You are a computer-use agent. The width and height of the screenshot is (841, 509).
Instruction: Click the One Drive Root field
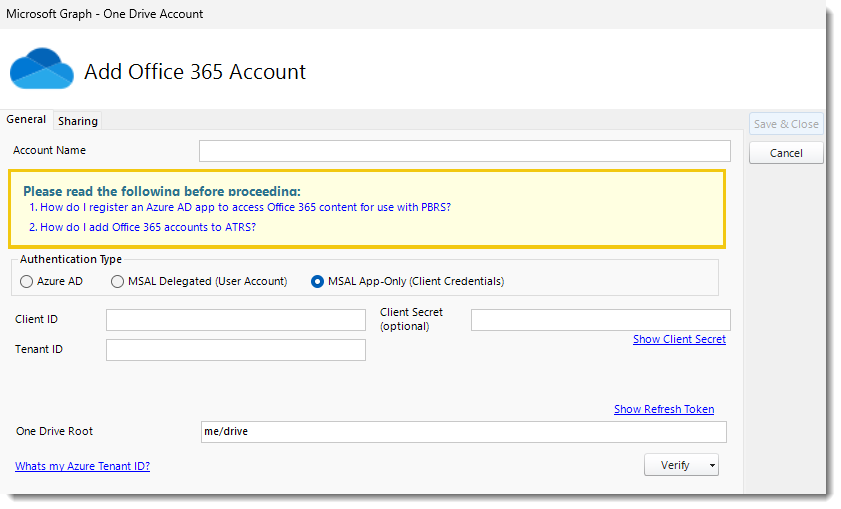[464, 432]
